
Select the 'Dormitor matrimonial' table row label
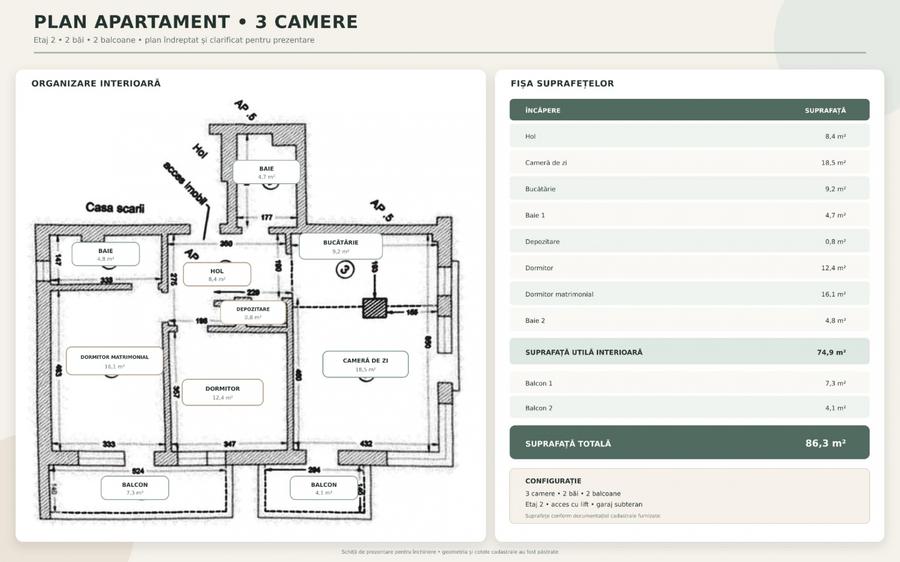[559, 294]
